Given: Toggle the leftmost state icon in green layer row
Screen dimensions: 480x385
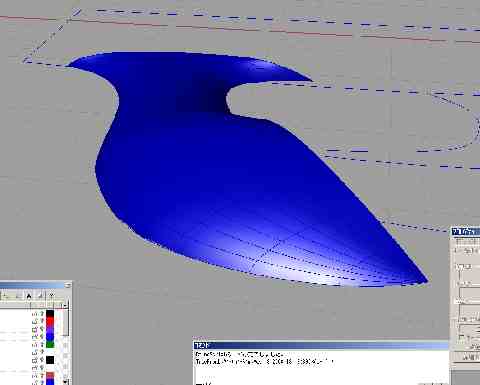Looking at the screenshot, I should (x=35, y=345).
